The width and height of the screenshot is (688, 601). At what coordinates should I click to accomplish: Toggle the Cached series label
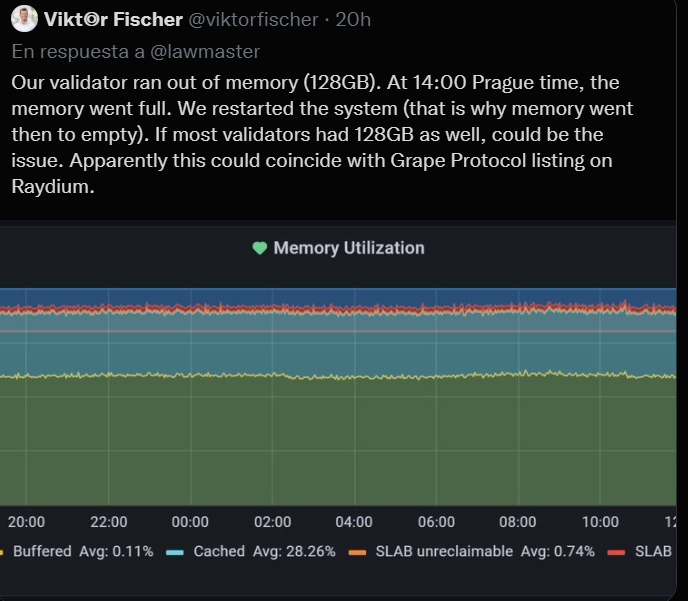(x=216, y=551)
